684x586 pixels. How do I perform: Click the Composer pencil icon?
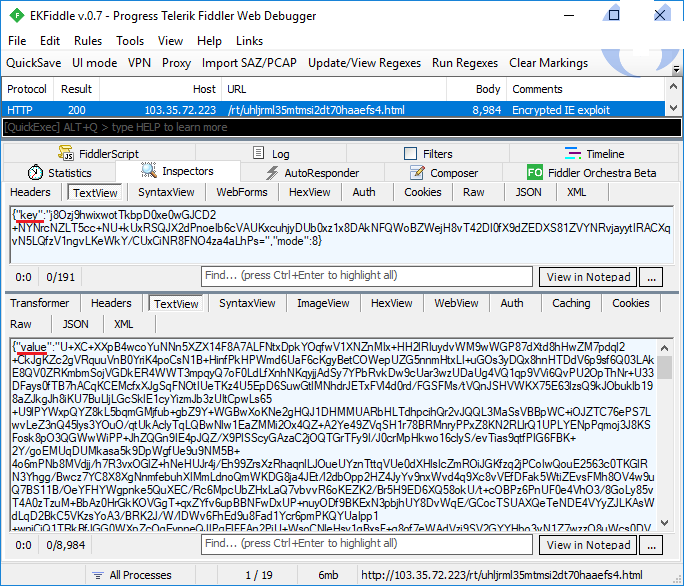click(417, 173)
